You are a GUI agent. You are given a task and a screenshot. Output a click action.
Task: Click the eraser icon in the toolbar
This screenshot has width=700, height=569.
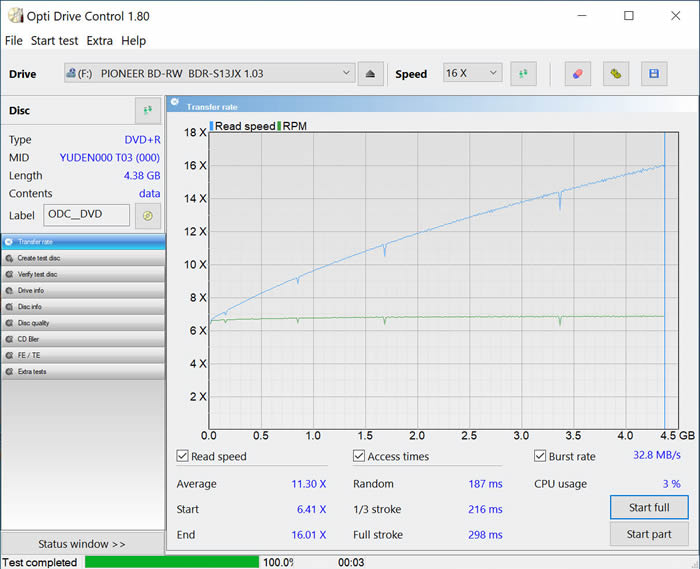click(x=576, y=74)
